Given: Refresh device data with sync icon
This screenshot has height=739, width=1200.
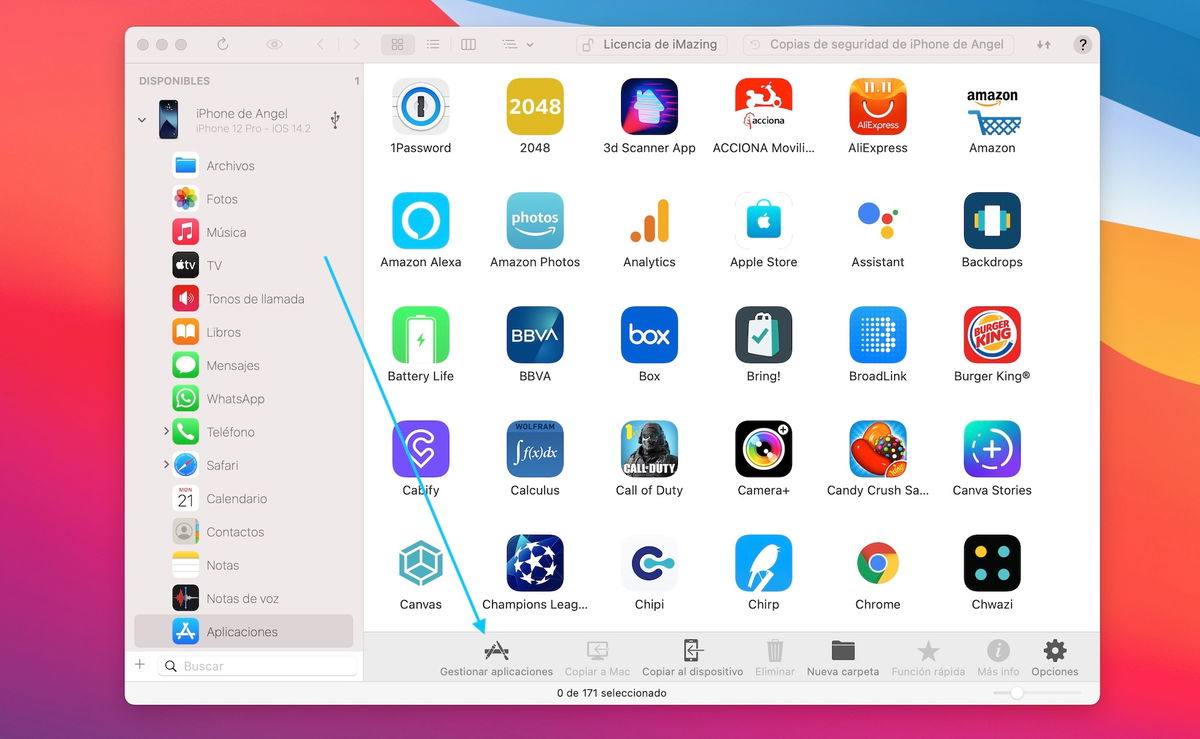Looking at the screenshot, I should (222, 44).
